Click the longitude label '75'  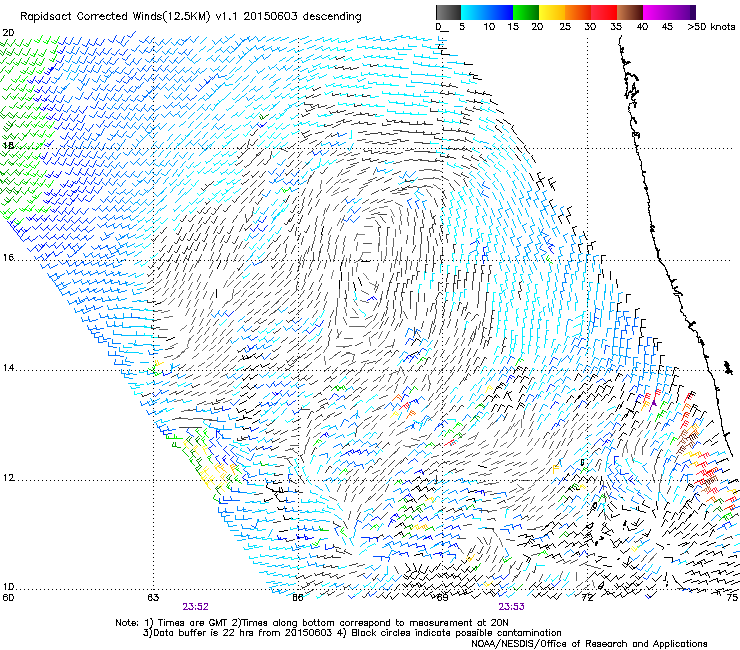click(x=732, y=598)
